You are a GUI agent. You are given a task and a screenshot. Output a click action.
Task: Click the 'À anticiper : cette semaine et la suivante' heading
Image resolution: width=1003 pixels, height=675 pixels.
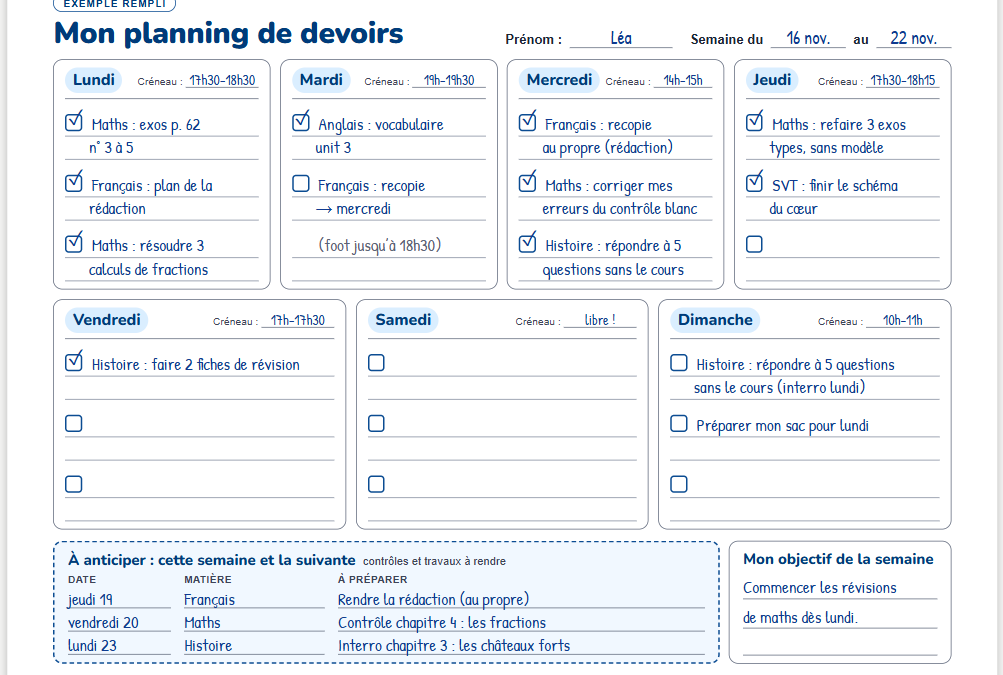212,560
